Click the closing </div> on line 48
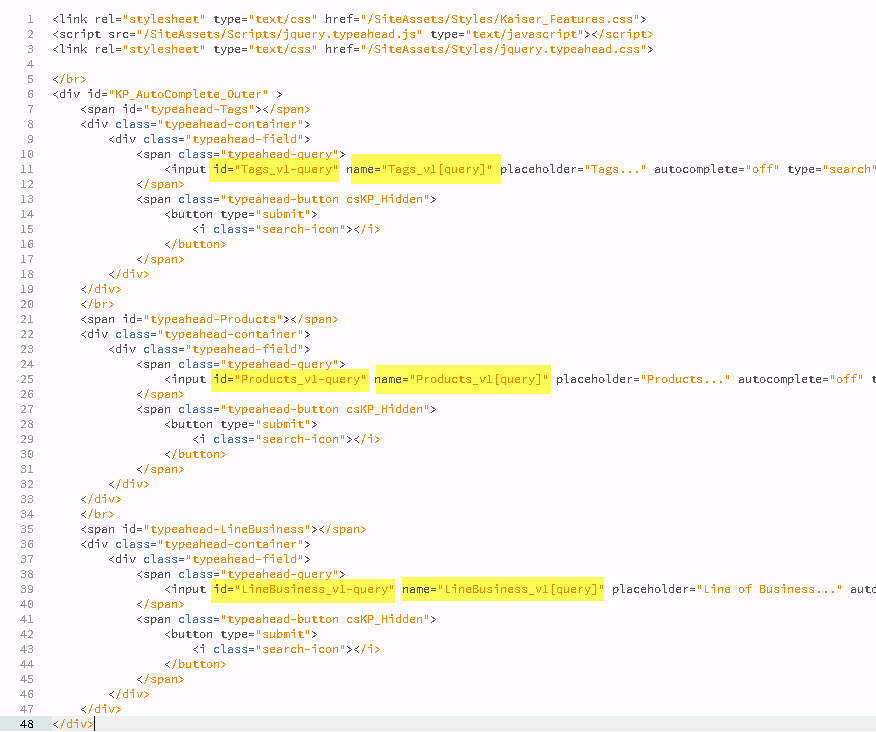This screenshot has height=732, width=876. [73, 724]
